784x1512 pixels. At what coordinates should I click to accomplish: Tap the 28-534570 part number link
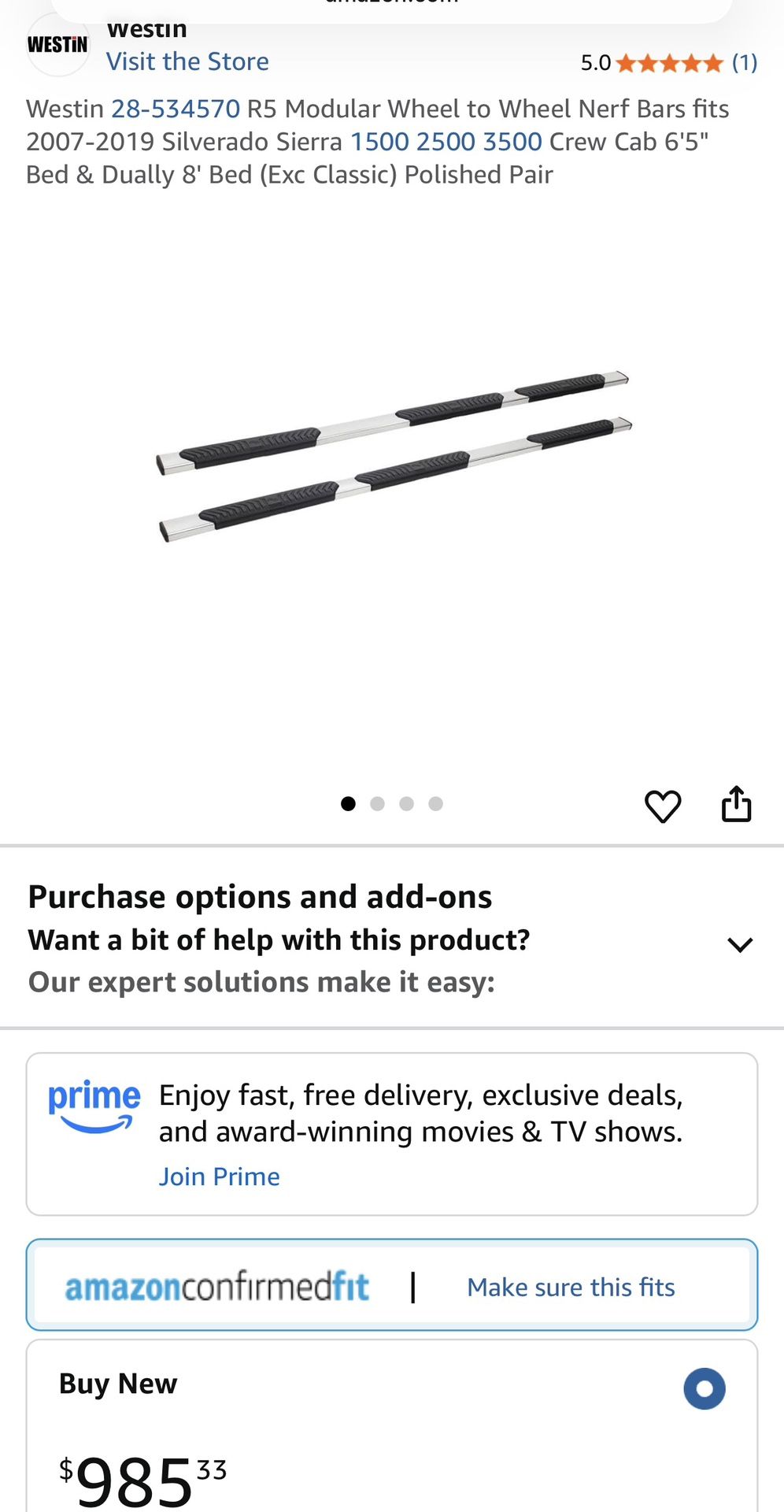(x=176, y=109)
